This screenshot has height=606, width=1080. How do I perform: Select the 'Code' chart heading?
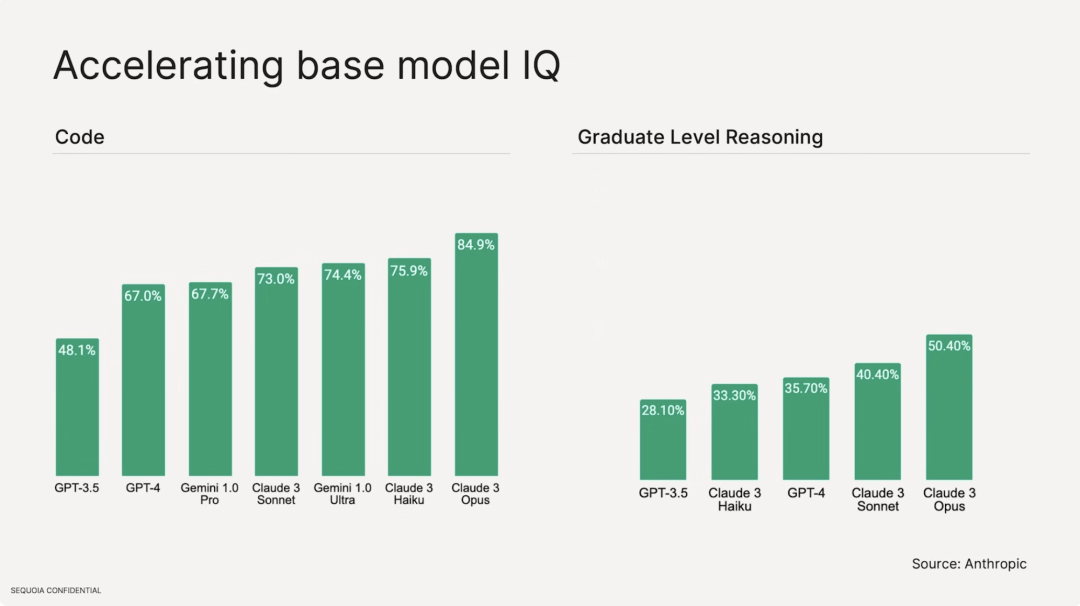pyautogui.click(x=79, y=137)
